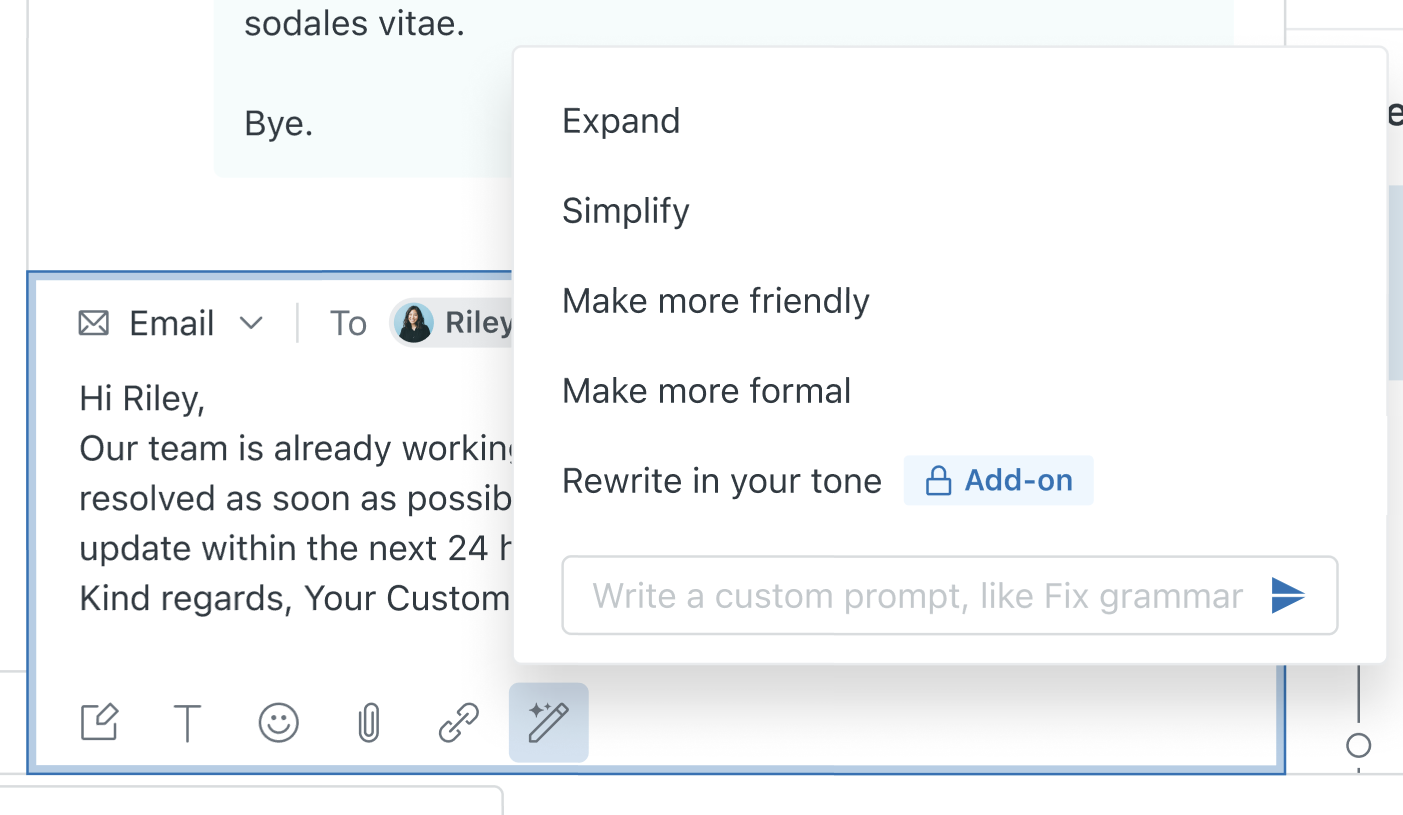
Task: Click the circle timeline marker at right
Action: coord(1358,746)
